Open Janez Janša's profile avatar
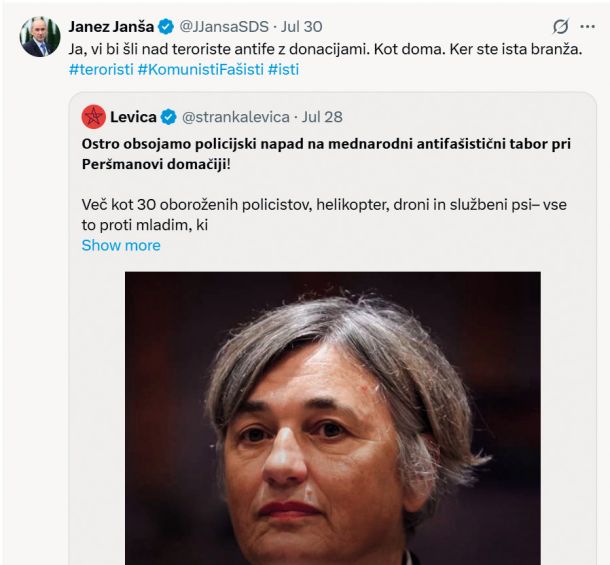Image resolution: width=610 pixels, height=565 pixels. [x=40, y=36]
